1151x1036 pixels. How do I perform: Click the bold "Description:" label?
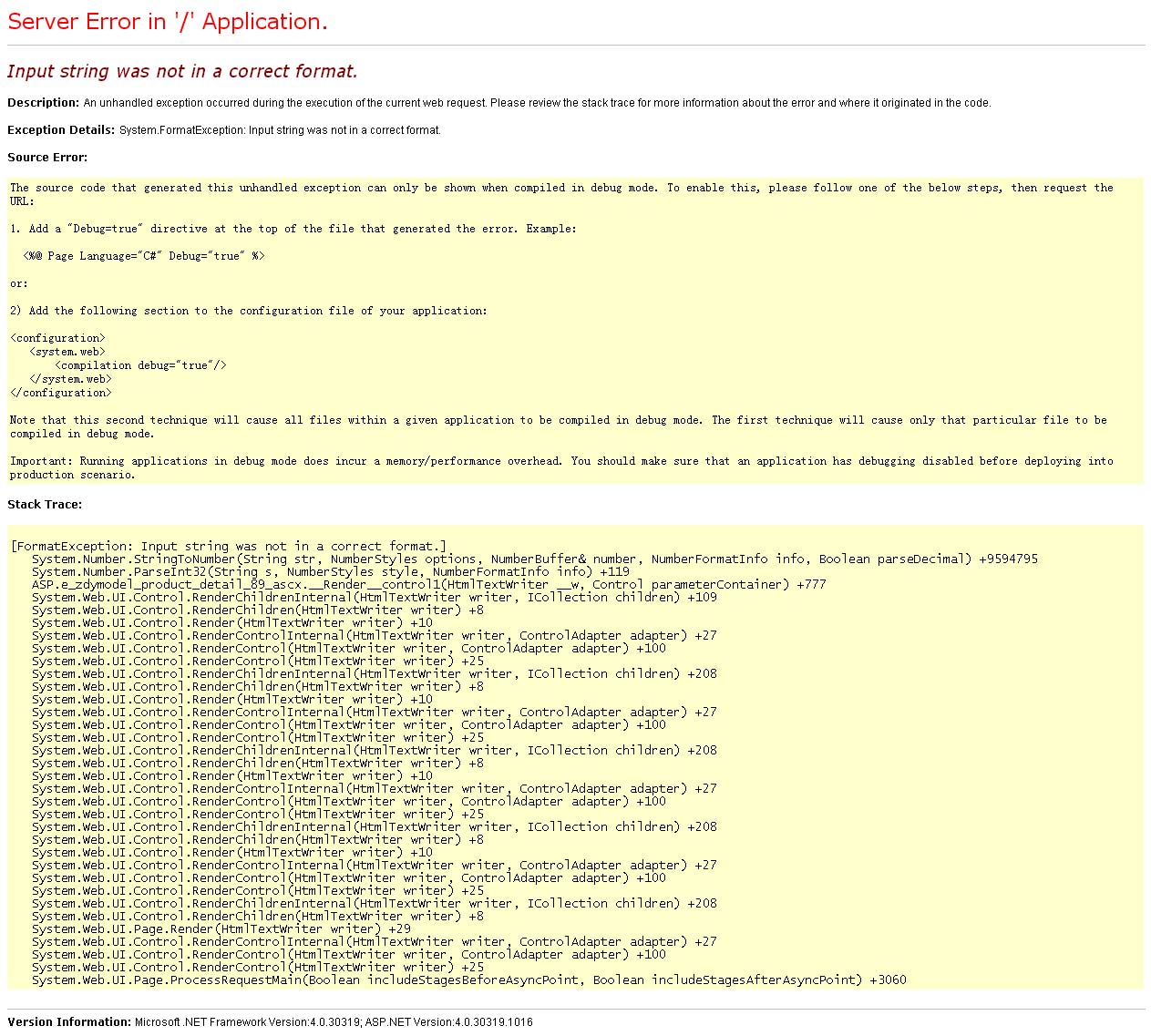click(x=43, y=103)
